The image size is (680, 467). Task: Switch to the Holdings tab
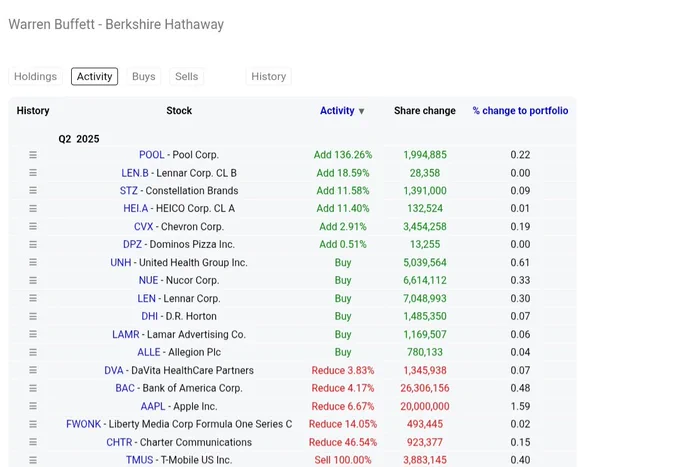pyautogui.click(x=36, y=76)
